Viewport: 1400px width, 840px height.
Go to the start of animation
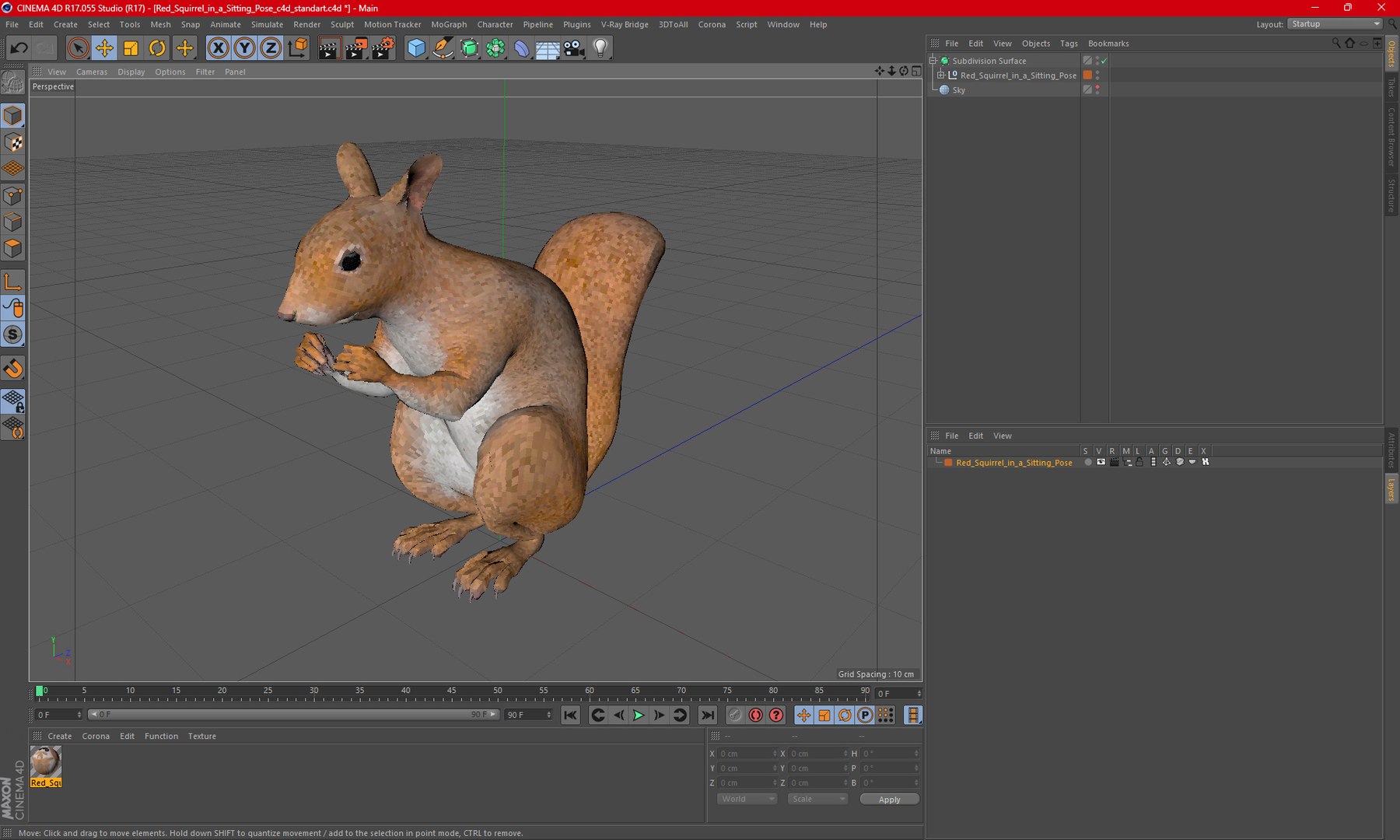click(x=570, y=715)
